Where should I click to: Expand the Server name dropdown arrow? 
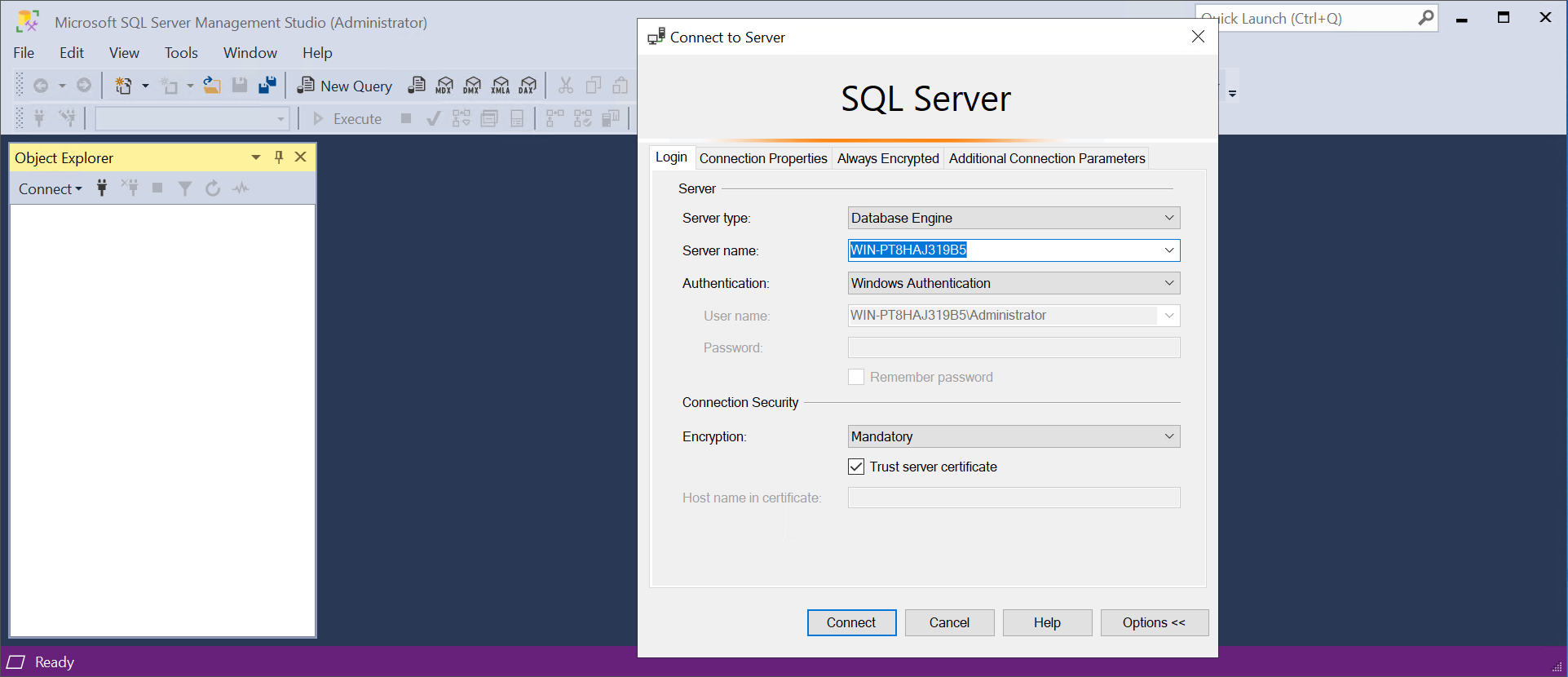pyautogui.click(x=1169, y=250)
